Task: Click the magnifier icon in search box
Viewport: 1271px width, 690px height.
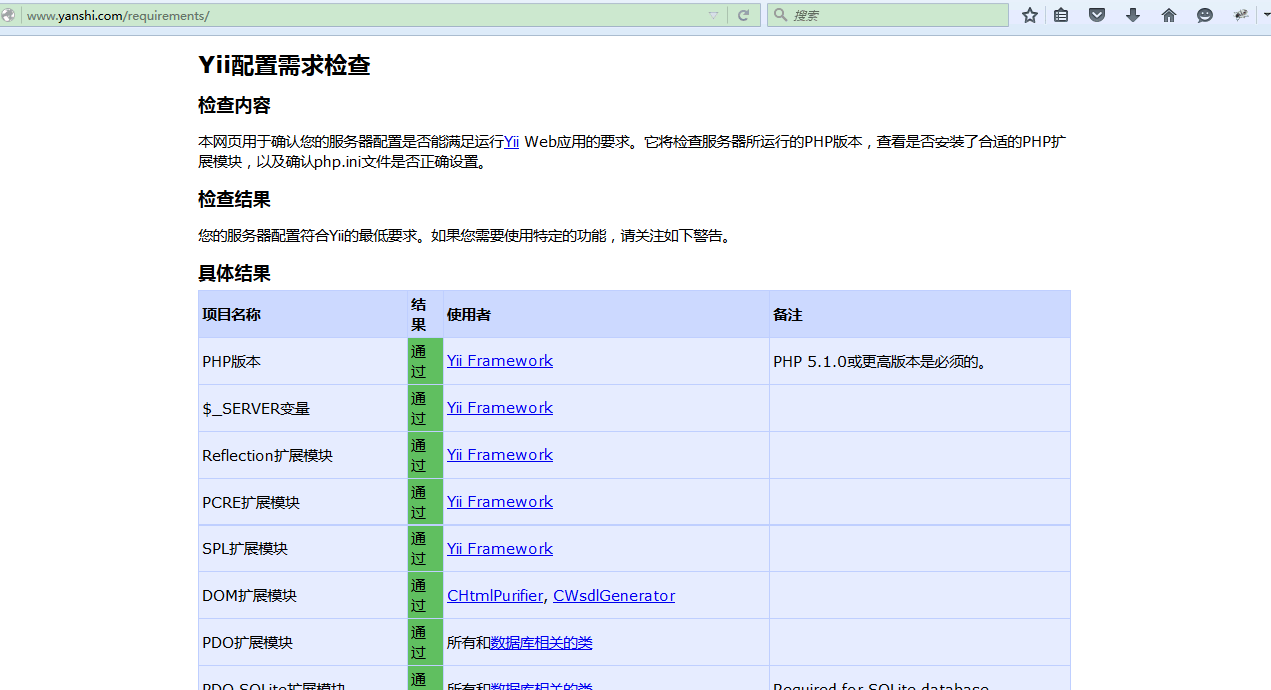Action: tap(780, 15)
